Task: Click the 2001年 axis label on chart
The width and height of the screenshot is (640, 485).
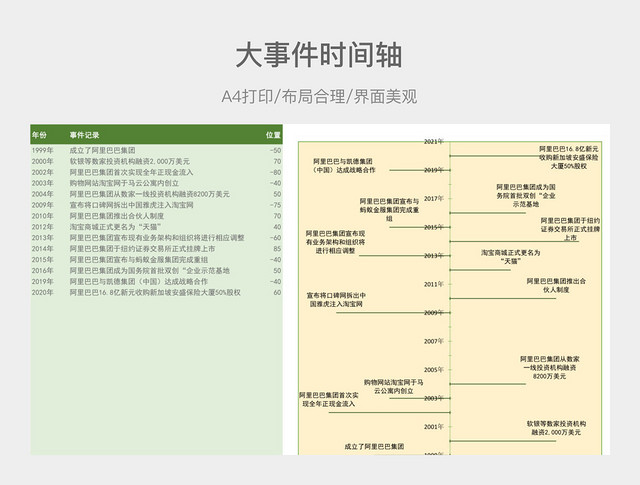Action: pyautogui.click(x=433, y=427)
